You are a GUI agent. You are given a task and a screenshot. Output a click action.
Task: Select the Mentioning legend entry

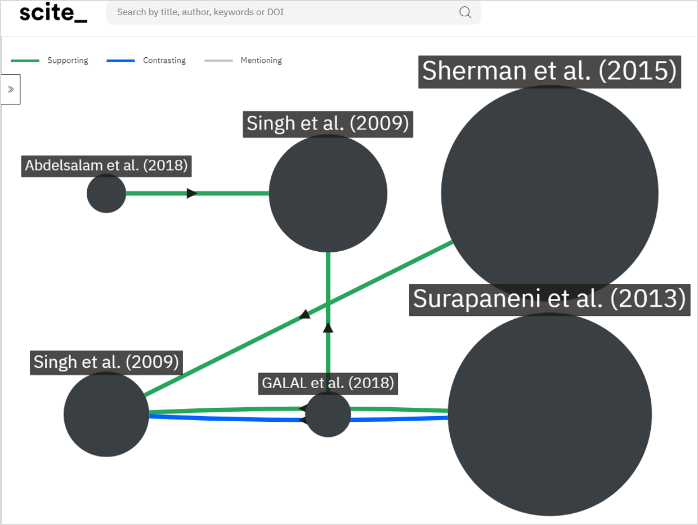(x=243, y=60)
